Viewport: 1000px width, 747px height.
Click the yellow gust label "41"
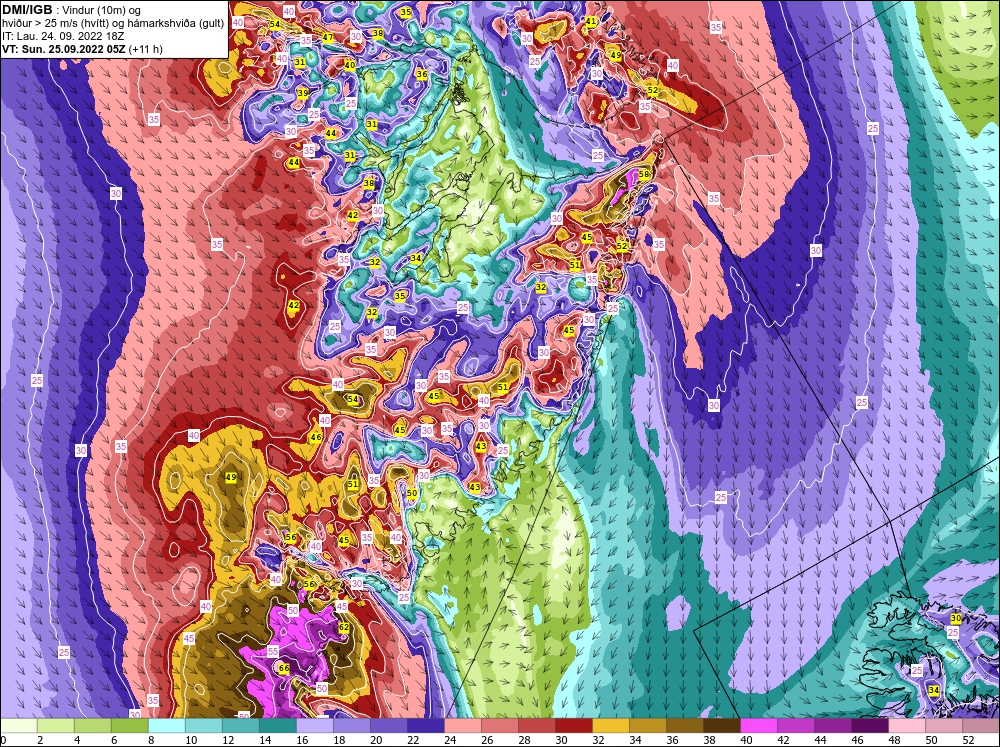591,21
